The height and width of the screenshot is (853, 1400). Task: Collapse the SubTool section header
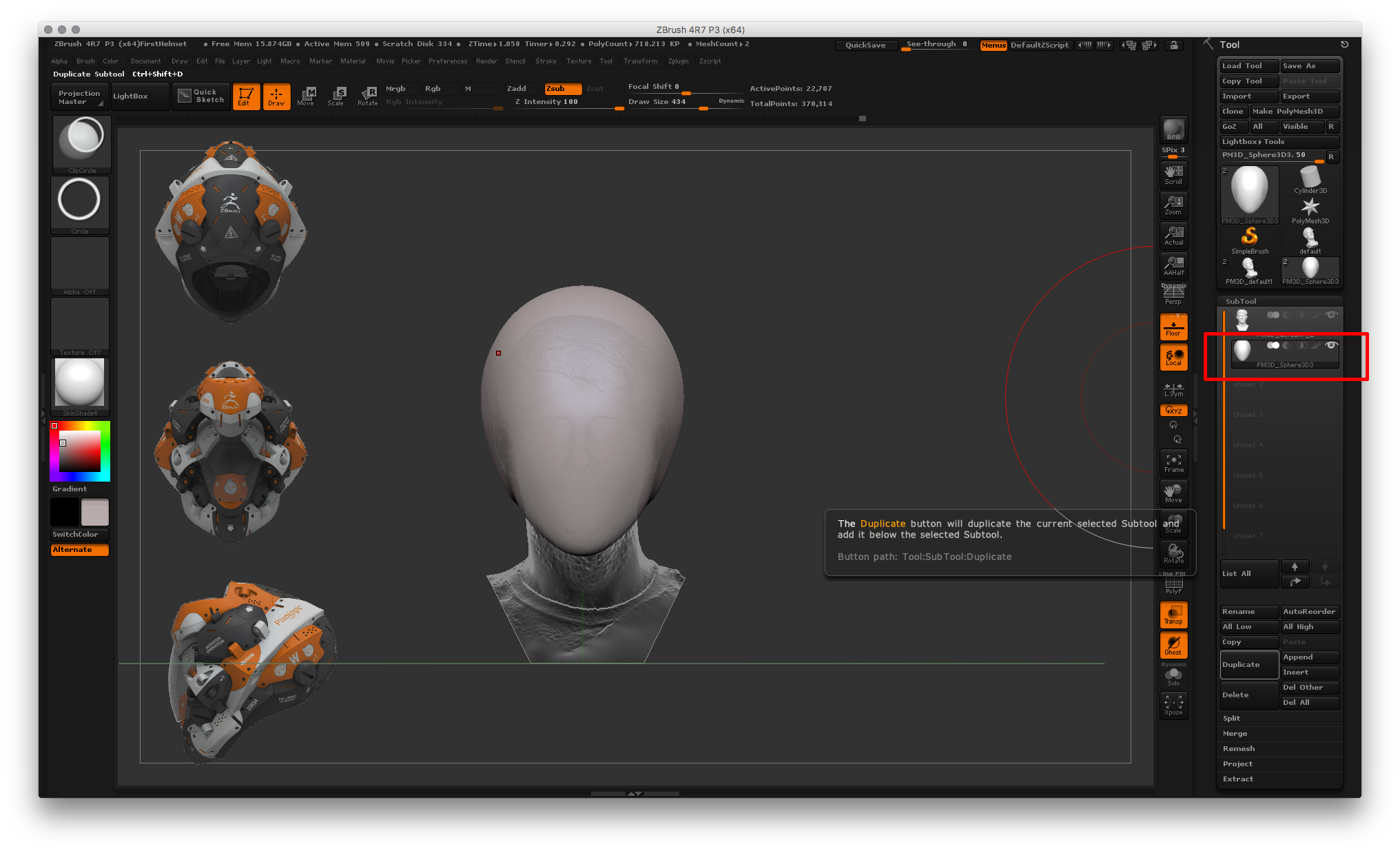(1241, 301)
